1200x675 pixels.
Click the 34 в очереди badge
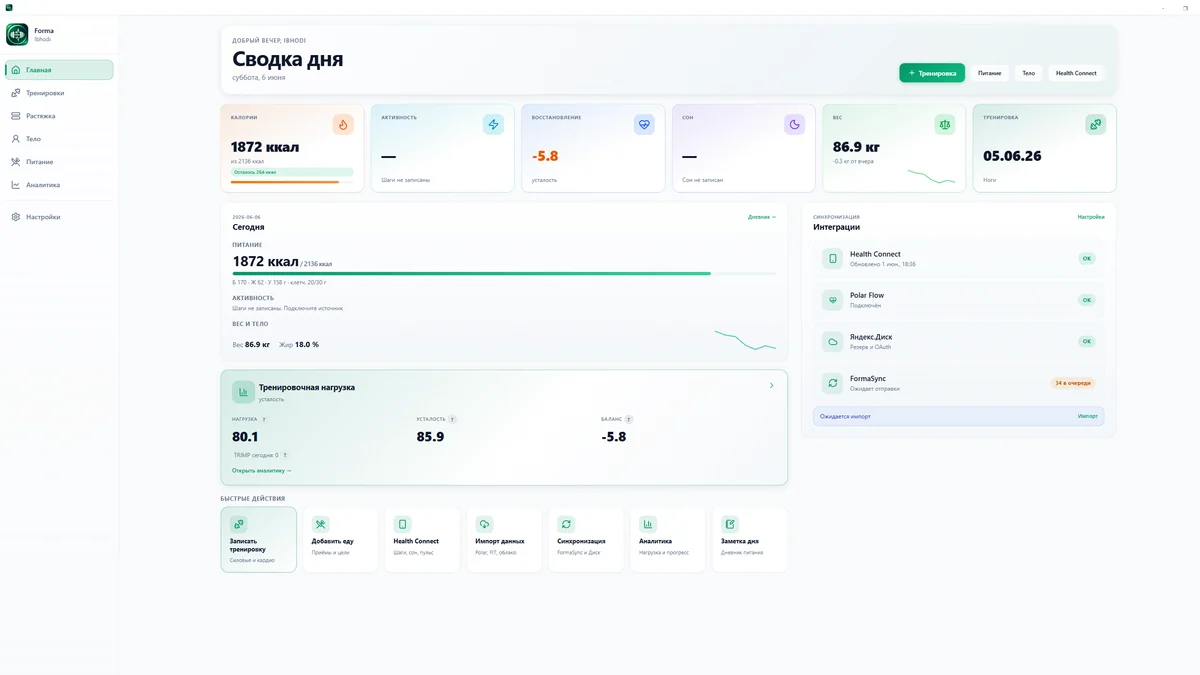[1073, 383]
